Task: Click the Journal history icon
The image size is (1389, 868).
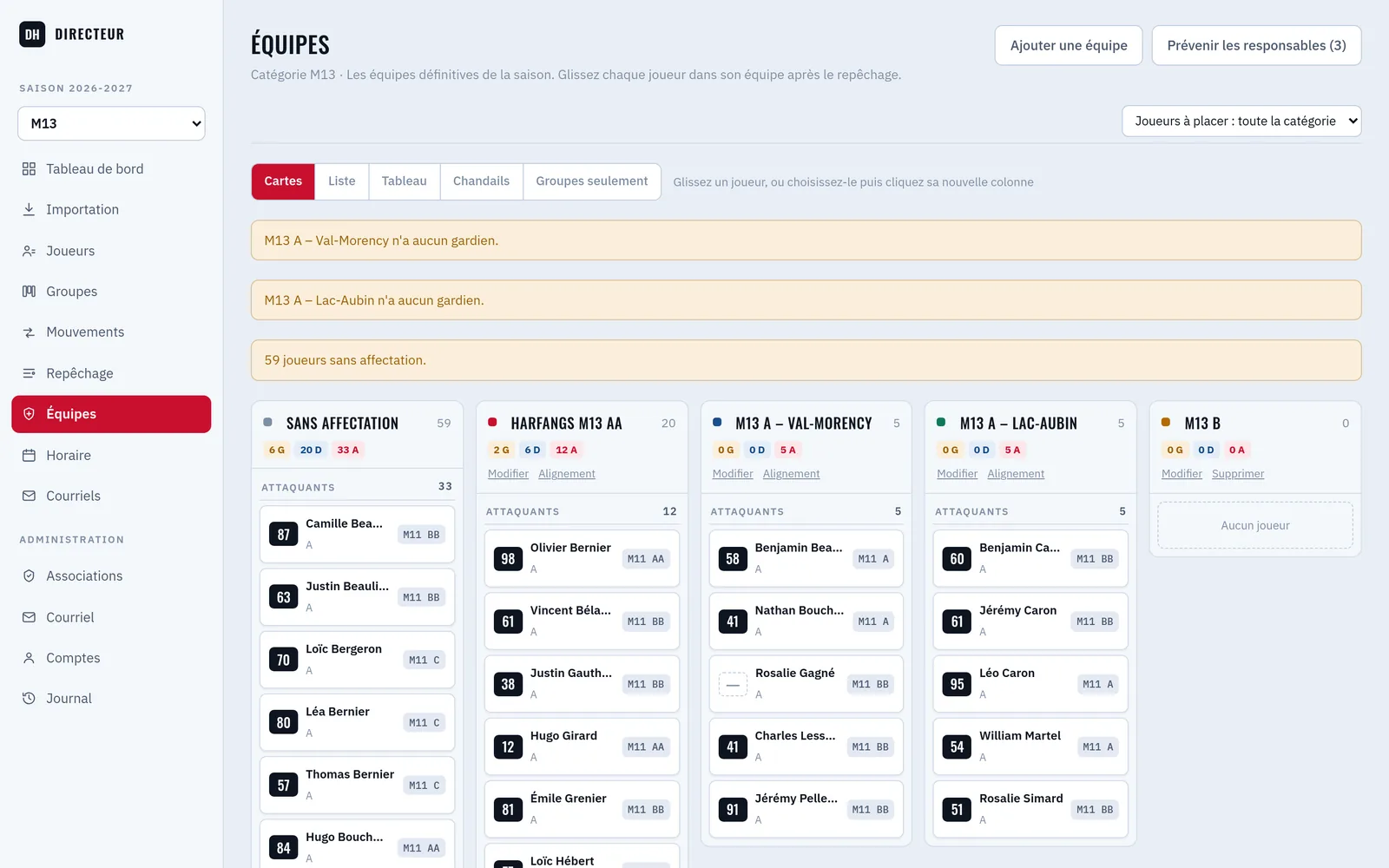Action: 29,698
